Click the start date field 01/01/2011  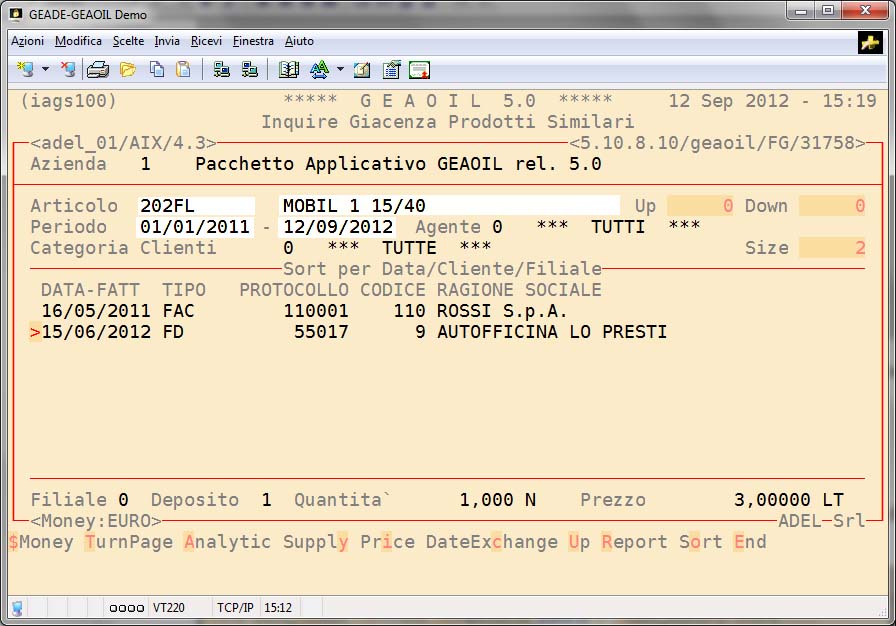(x=195, y=227)
